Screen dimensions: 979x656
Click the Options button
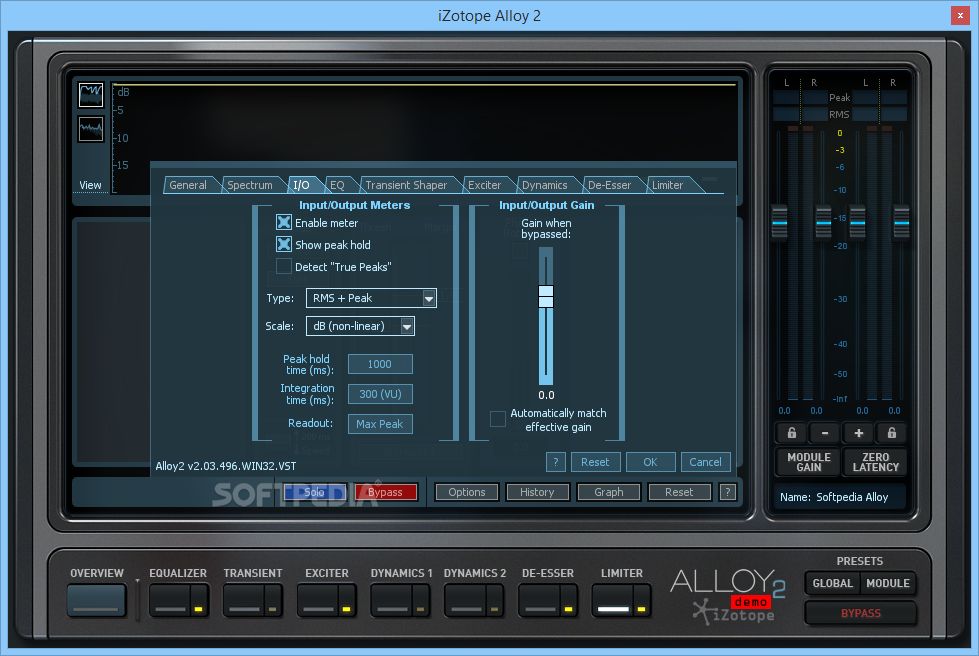coord(466,492)
